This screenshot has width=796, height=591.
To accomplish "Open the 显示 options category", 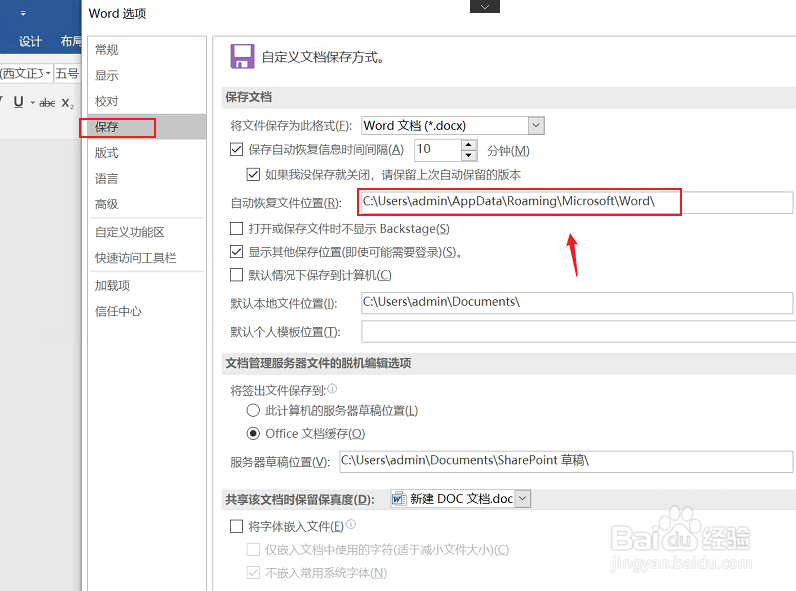I will [147, 76].
